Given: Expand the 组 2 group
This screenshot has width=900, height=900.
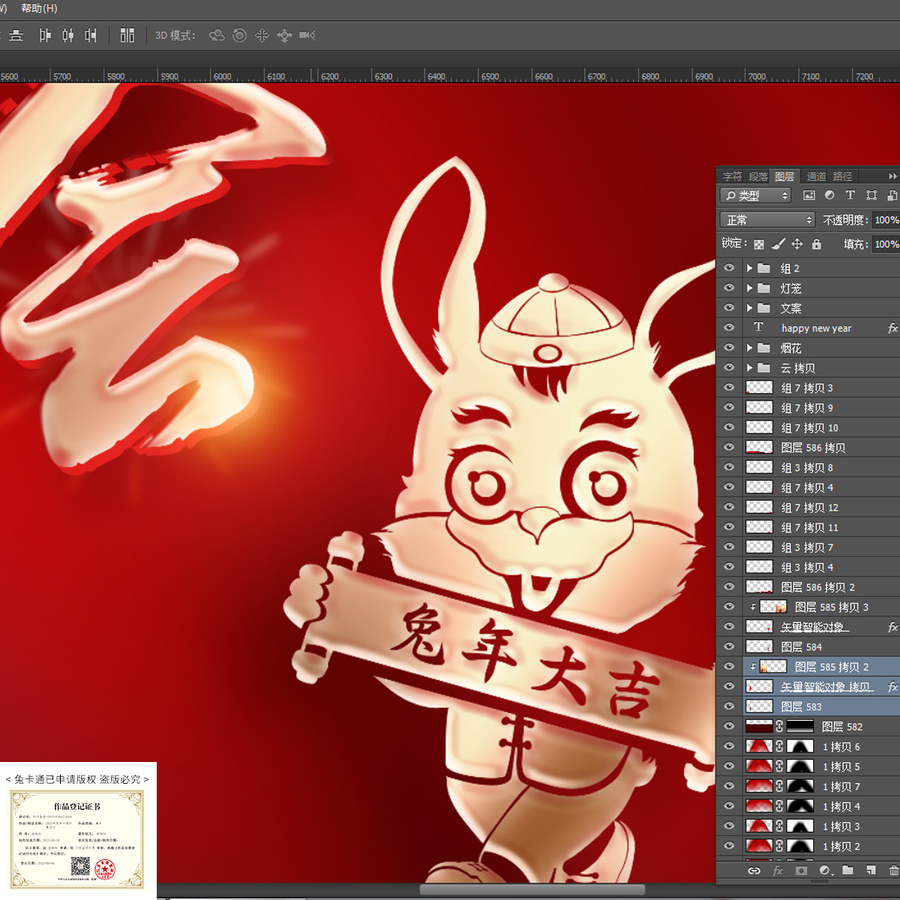Looking at the screenshot, I should tap(749, 268).
